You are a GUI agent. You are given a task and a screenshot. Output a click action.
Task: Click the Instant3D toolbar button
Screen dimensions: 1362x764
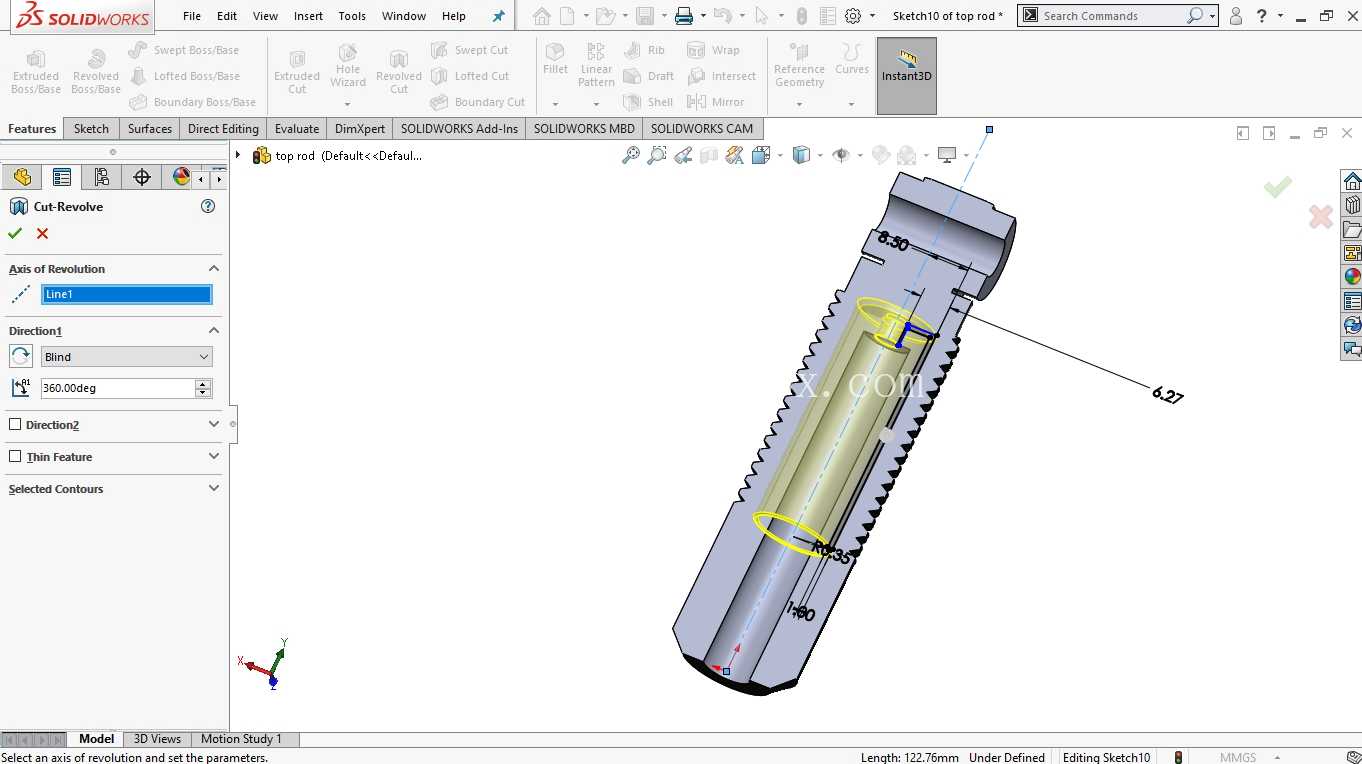point(906,76)
